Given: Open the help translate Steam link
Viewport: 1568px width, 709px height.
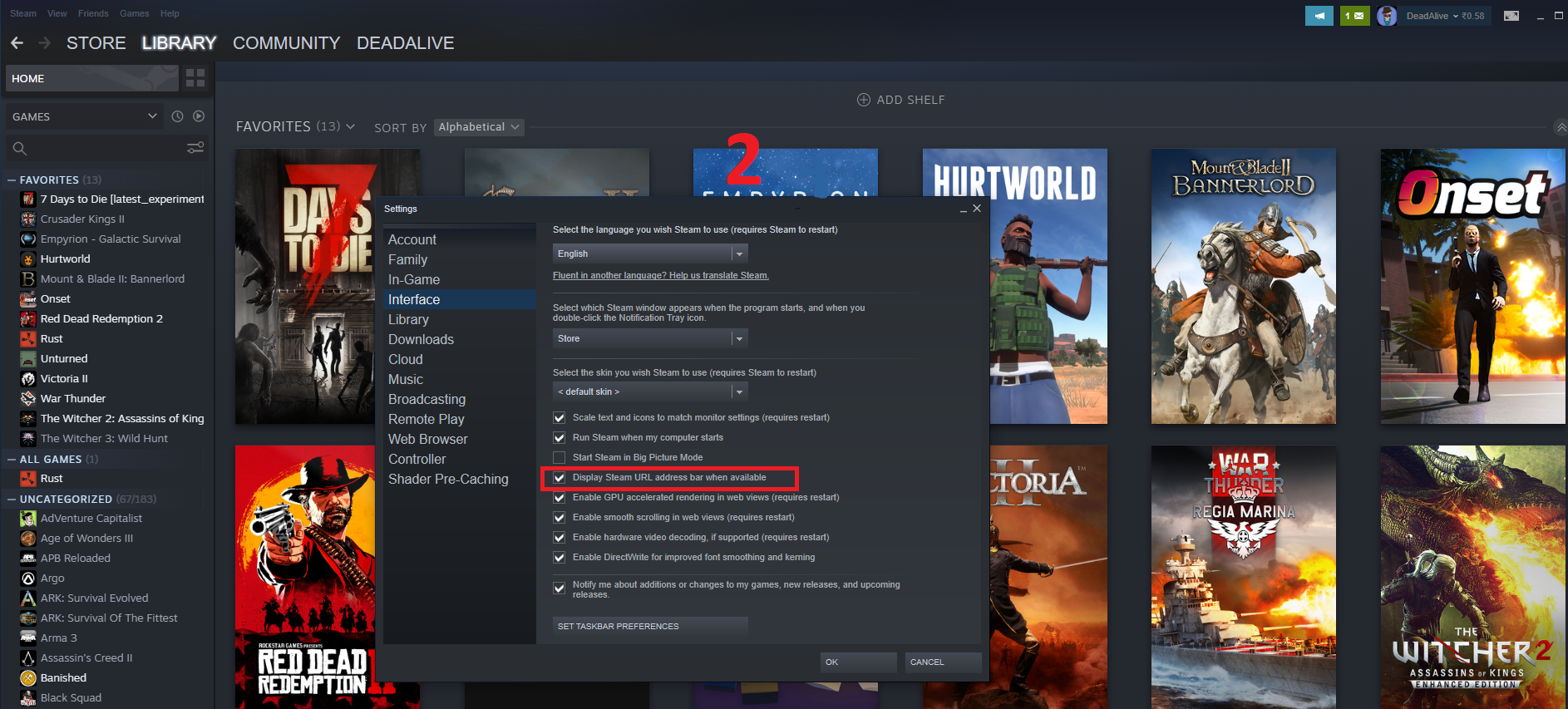Looking at the screenshot, I should pyautogui.click(x=661, y=275).
